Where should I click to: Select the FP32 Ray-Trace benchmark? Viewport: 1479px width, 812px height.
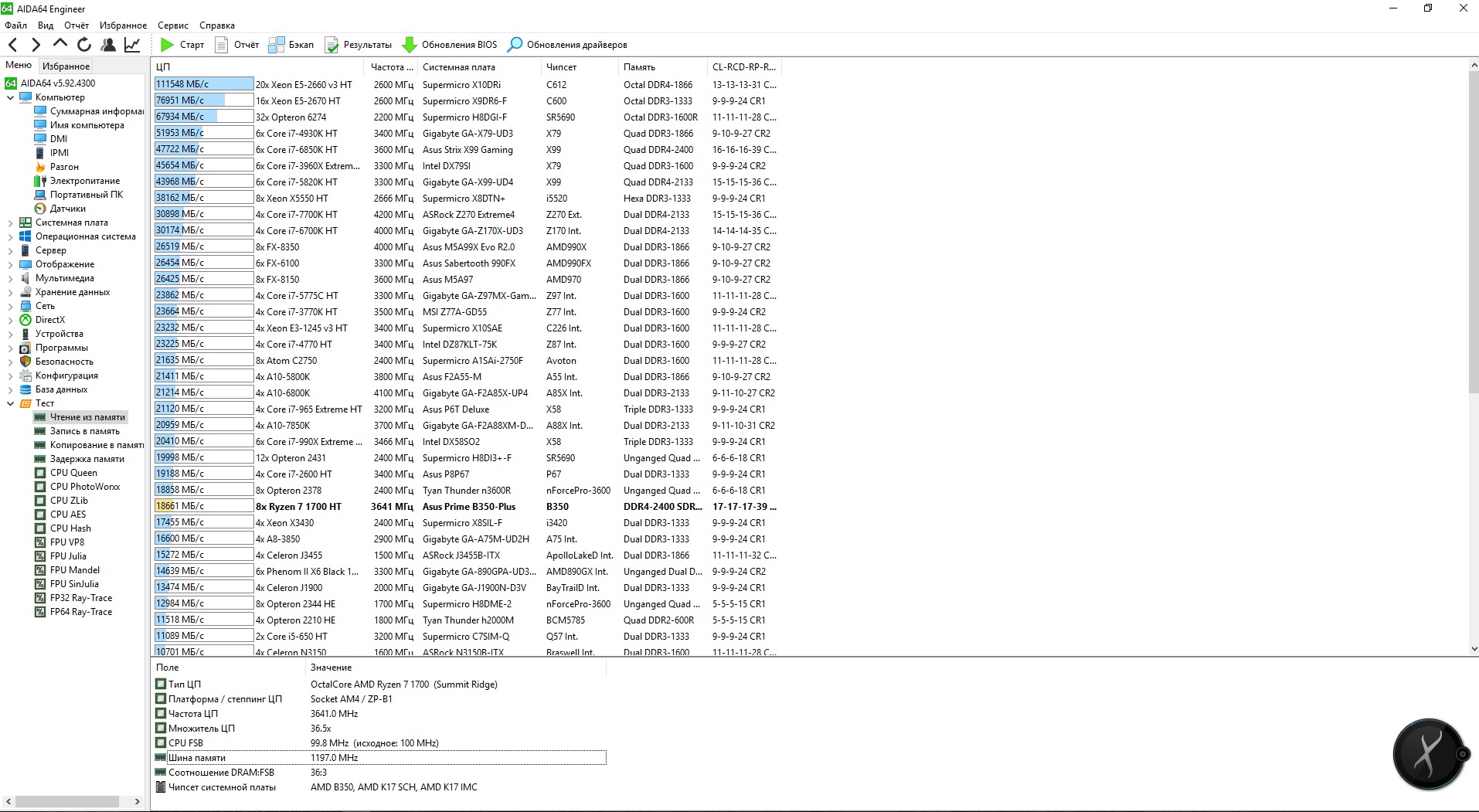[73, 598]
